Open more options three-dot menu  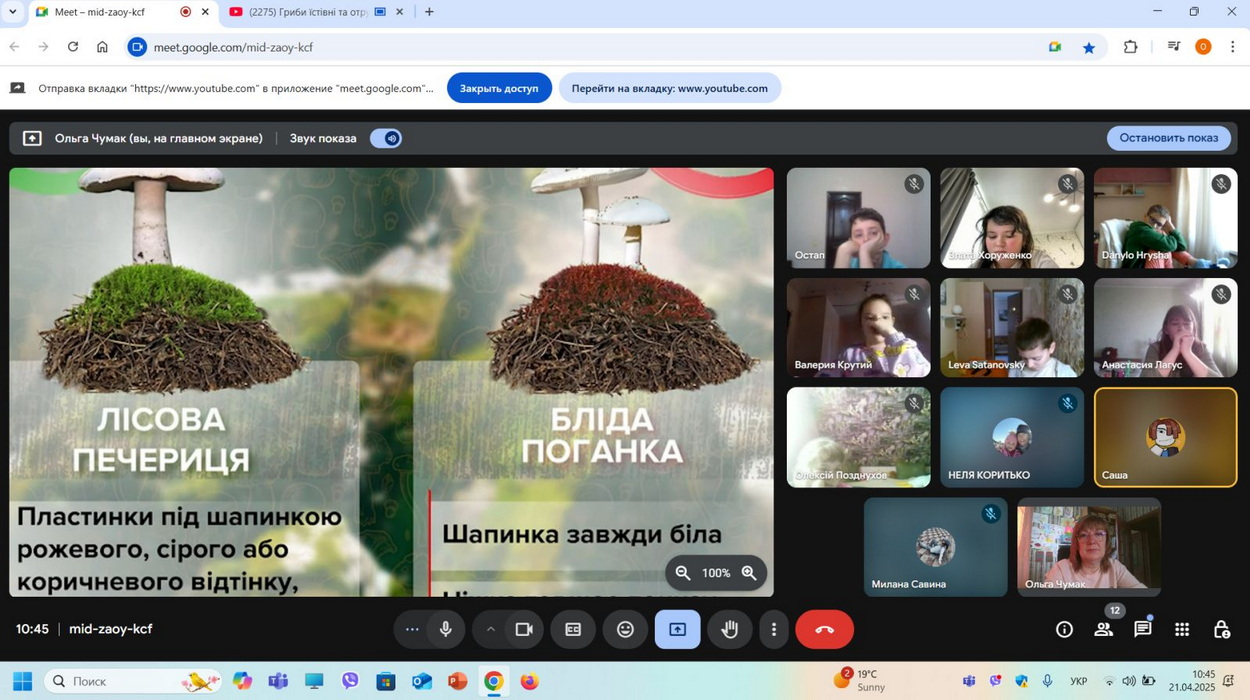click(773, 629)
